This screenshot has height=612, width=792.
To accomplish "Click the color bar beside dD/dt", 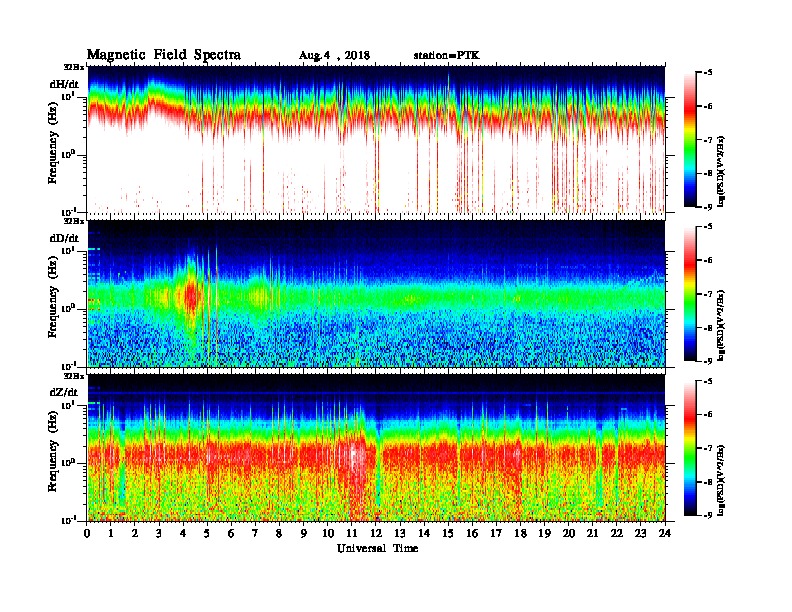I will click(x=690, y=293).
